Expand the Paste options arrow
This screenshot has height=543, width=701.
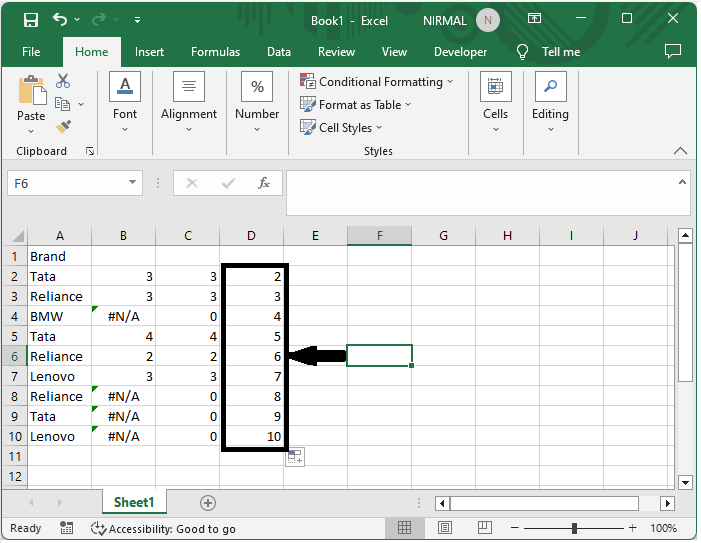click(x=31, y=131)
